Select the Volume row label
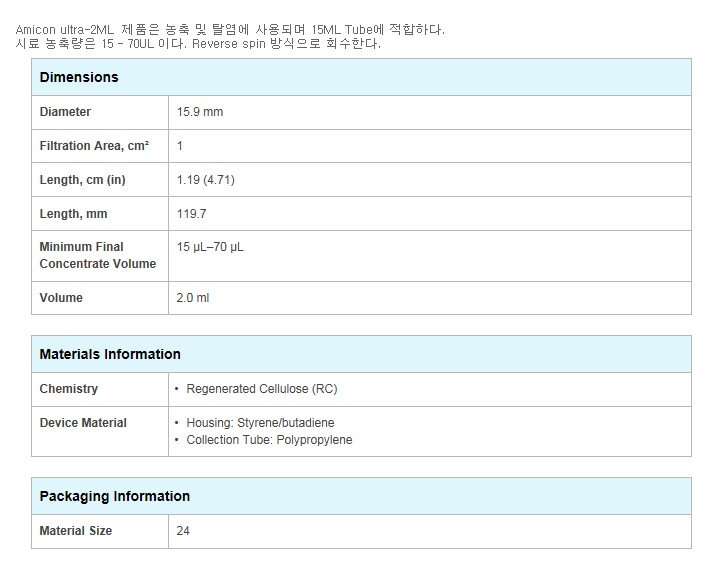 click(61, 298)
